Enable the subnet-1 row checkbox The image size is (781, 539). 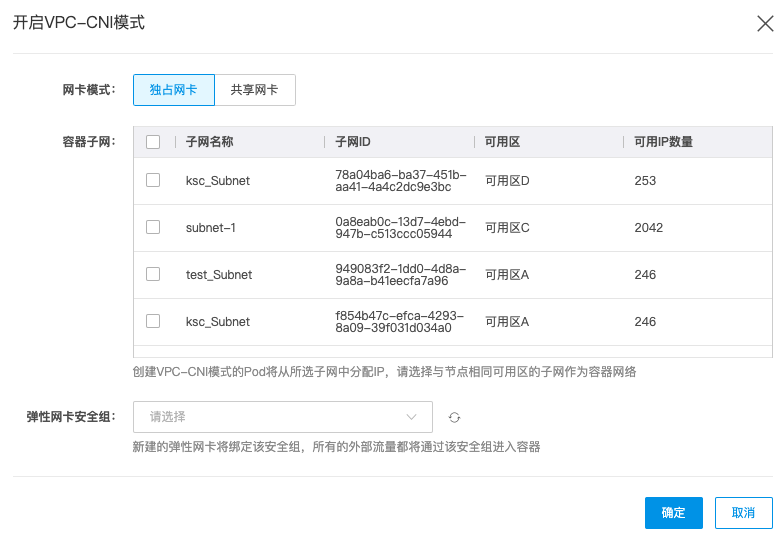153,227
